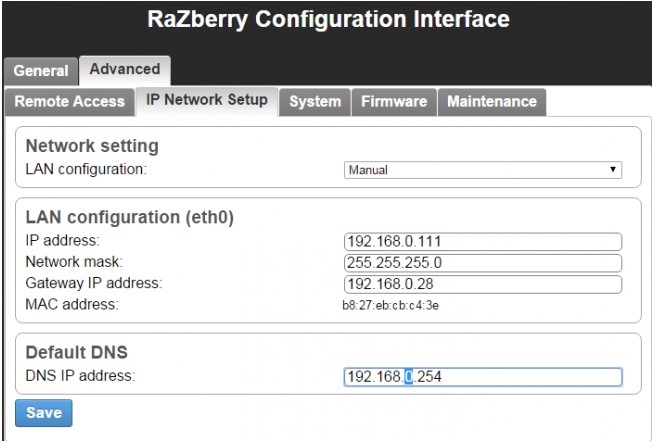
Task: Click the 'Network mask:' label
Action: pyautogui.click(x=74, y=262)
